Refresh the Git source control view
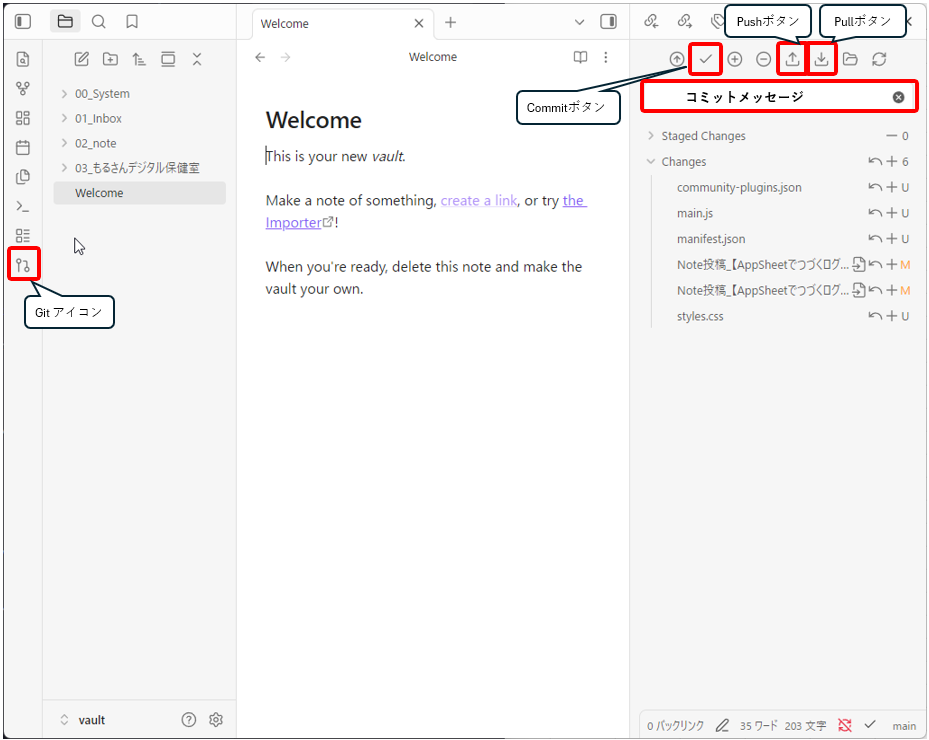The height and width of the screenshot is (740, 929). [879, 59]
